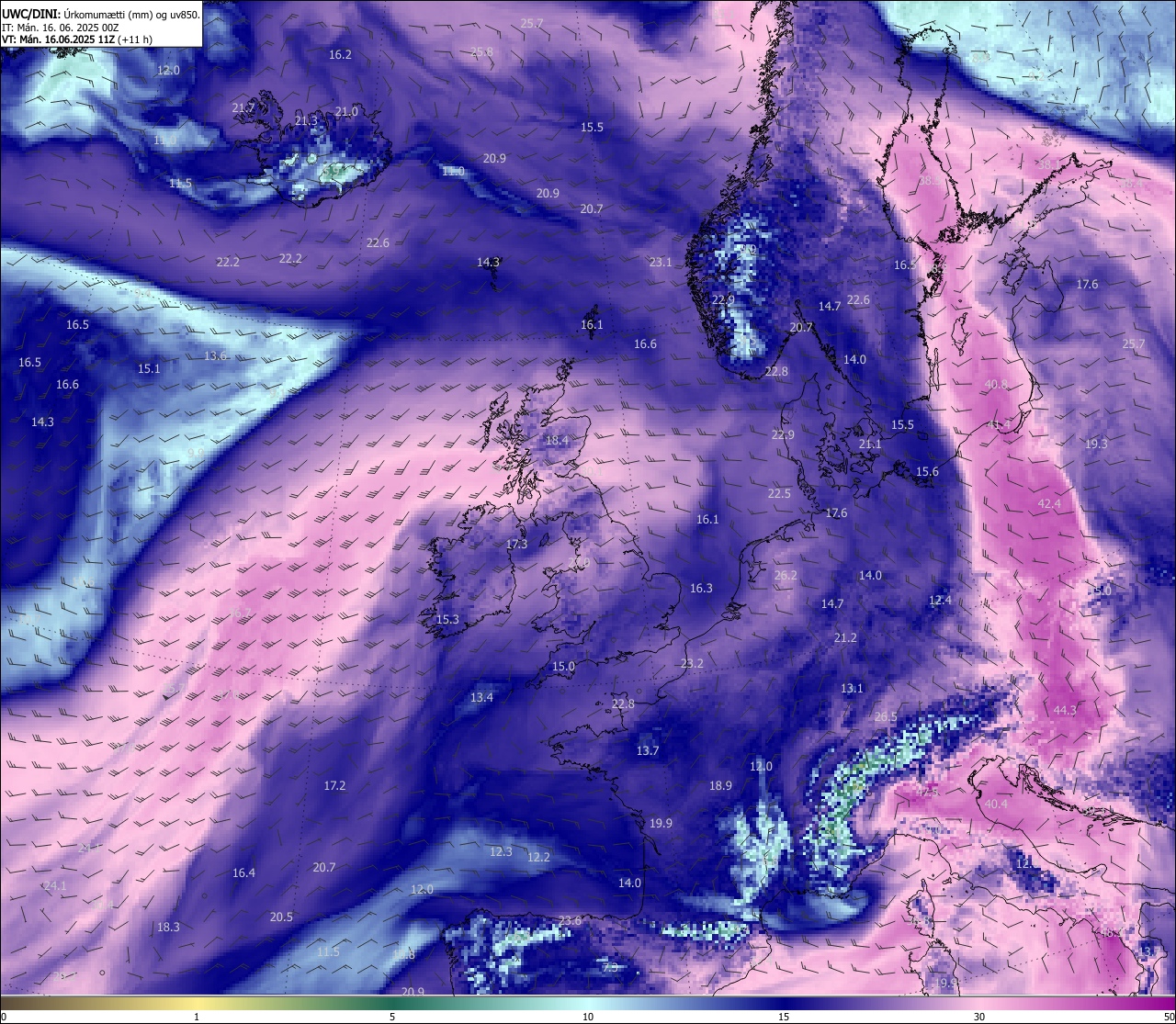Viewport: 1176px width, 1024px height.
Task: Click the 18.3 value label
Action: point(168,928)
